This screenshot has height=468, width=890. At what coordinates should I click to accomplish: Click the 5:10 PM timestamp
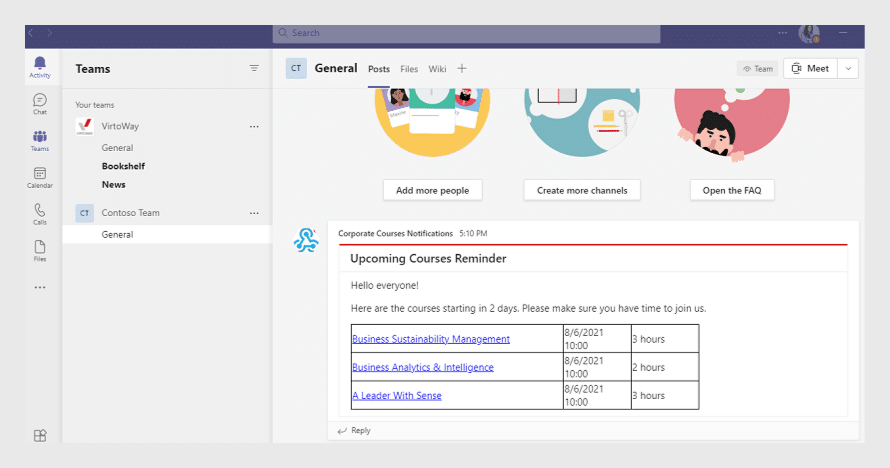pyautogui.click(x=473, y=234)
